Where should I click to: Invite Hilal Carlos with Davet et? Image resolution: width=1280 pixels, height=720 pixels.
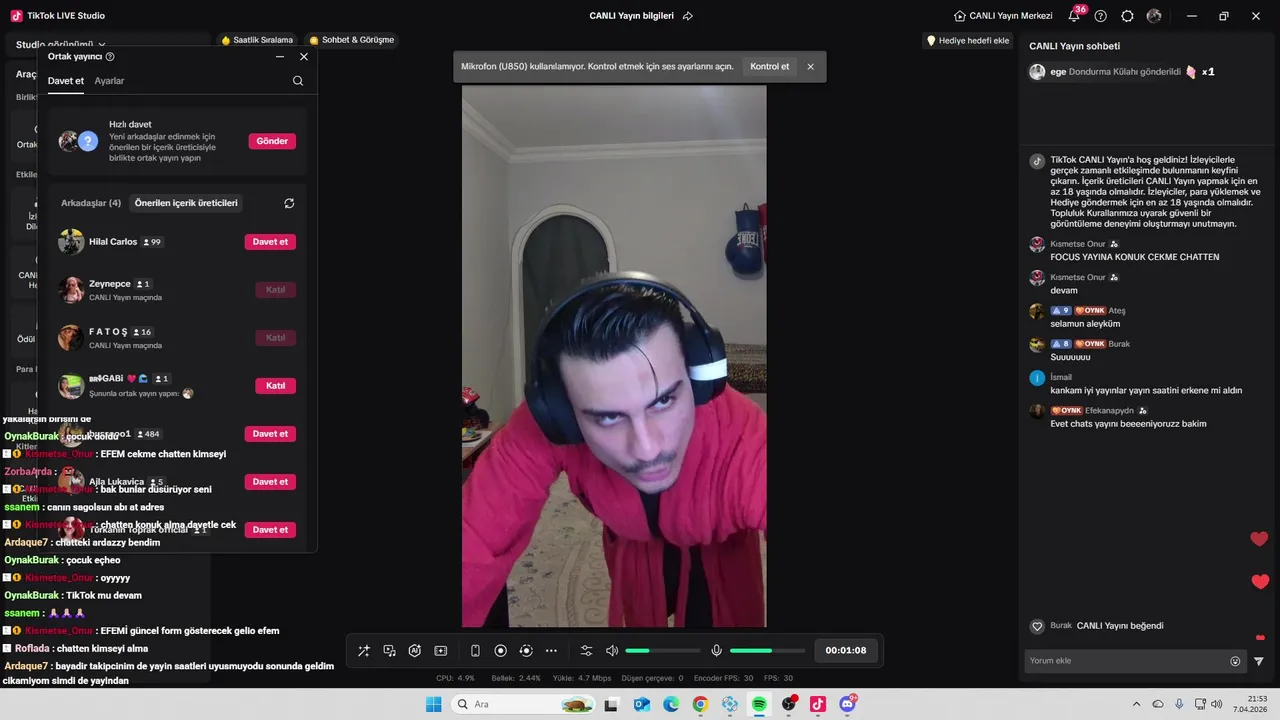pos(270,242)
